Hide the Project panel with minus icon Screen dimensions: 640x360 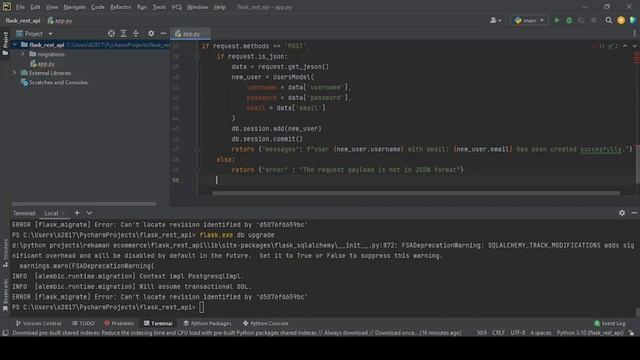163,33
